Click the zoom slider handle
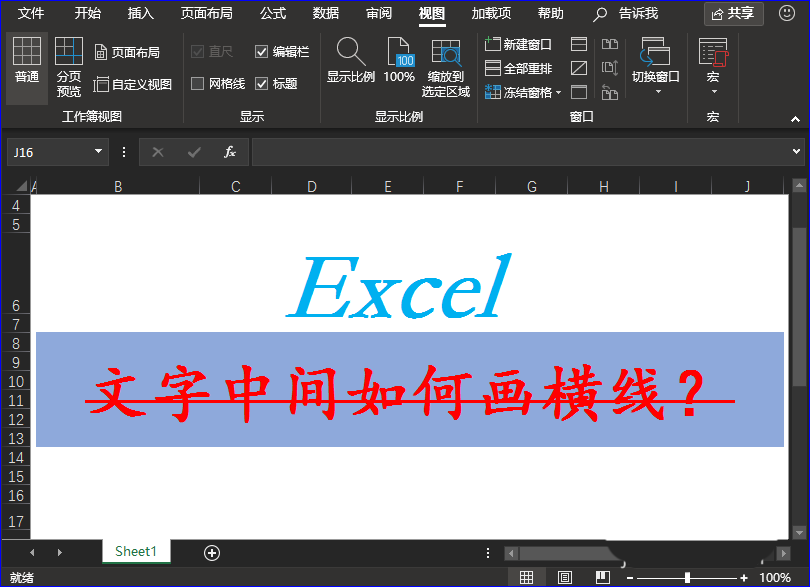This screenshot has height=587, width=810. [x=687, y=578]
